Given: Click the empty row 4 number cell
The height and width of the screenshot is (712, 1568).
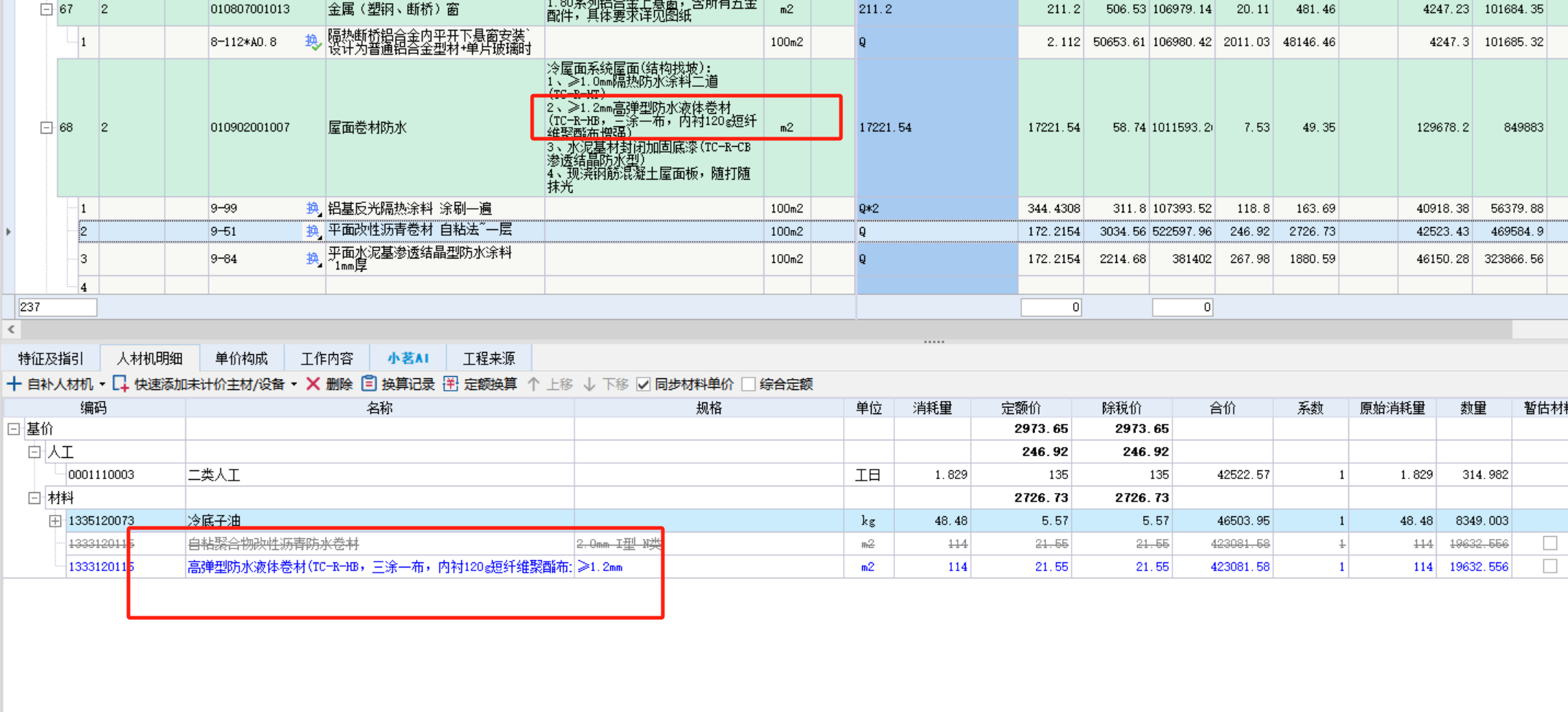Looking at the screenshot, I should pyautogui.click(x=88, y=286).
